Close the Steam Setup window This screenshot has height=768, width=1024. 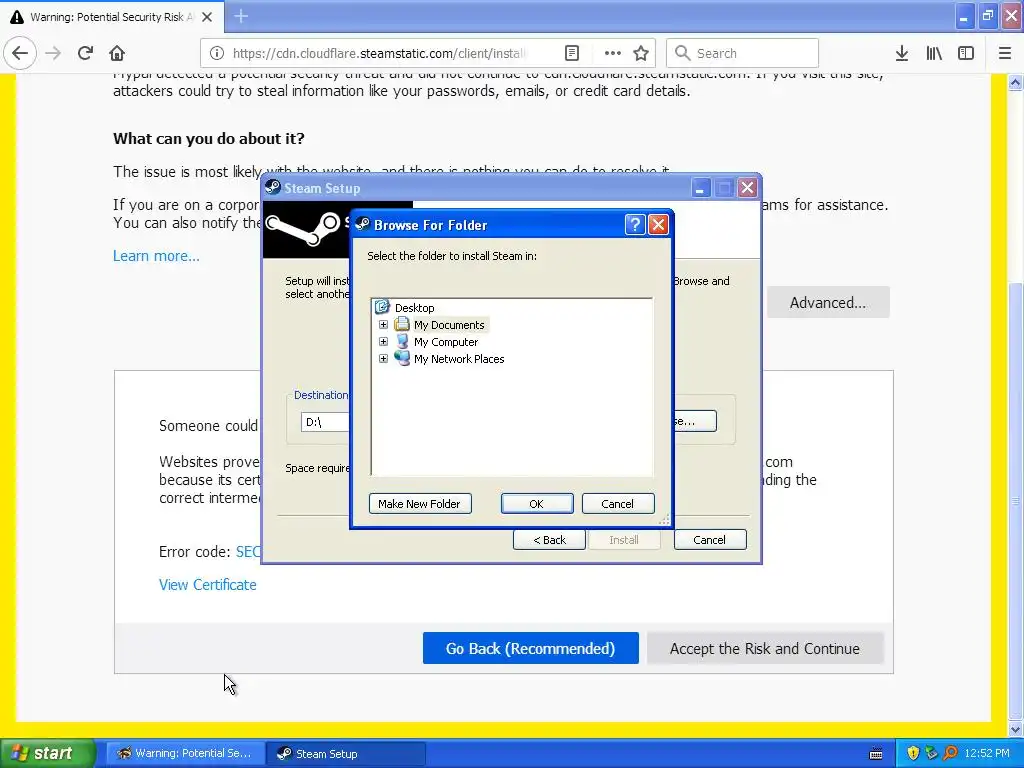[747, 188]
